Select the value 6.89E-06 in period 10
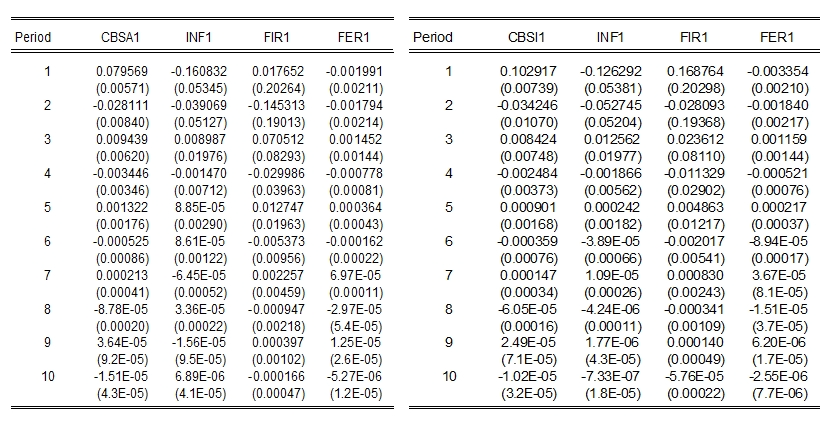Viewport: 829px width, 423px height. (x=201, y=376)
